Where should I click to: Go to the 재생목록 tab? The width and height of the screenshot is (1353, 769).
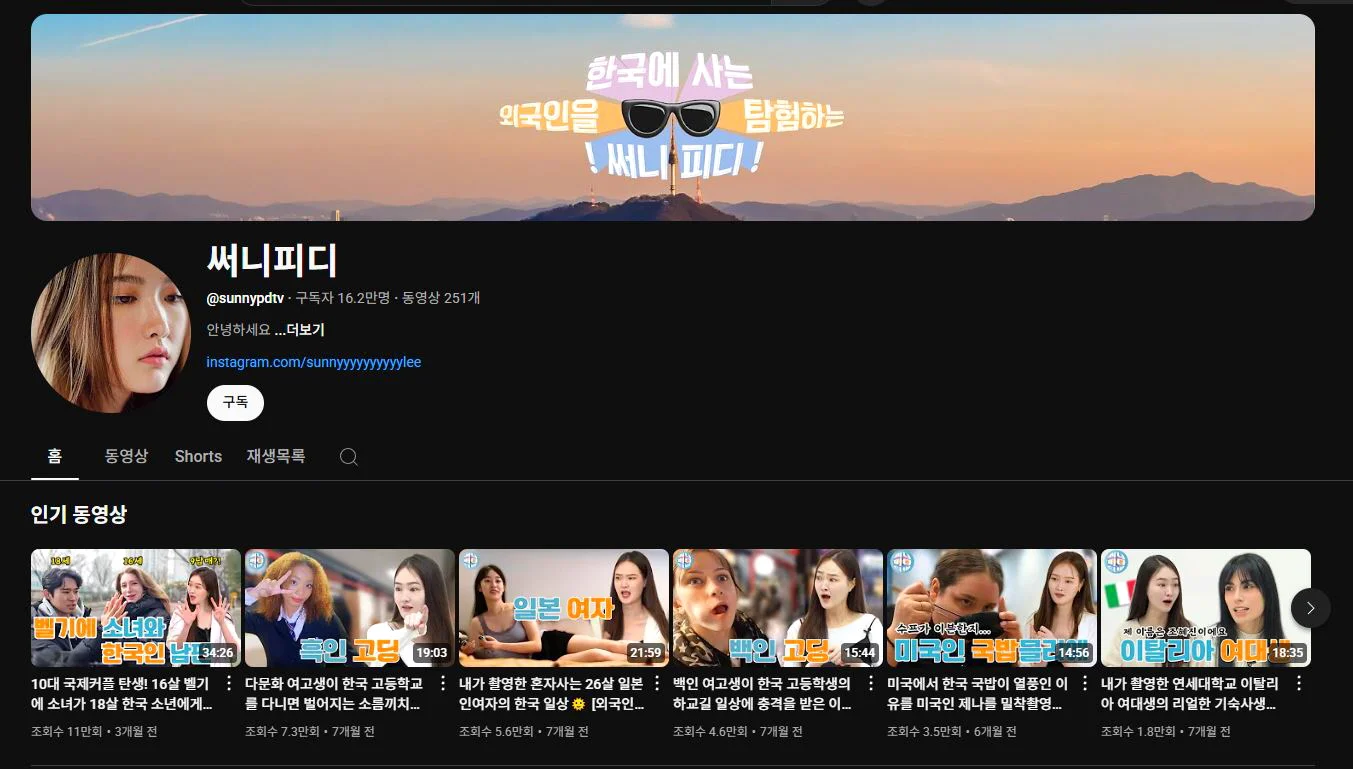tap(275, 456)
